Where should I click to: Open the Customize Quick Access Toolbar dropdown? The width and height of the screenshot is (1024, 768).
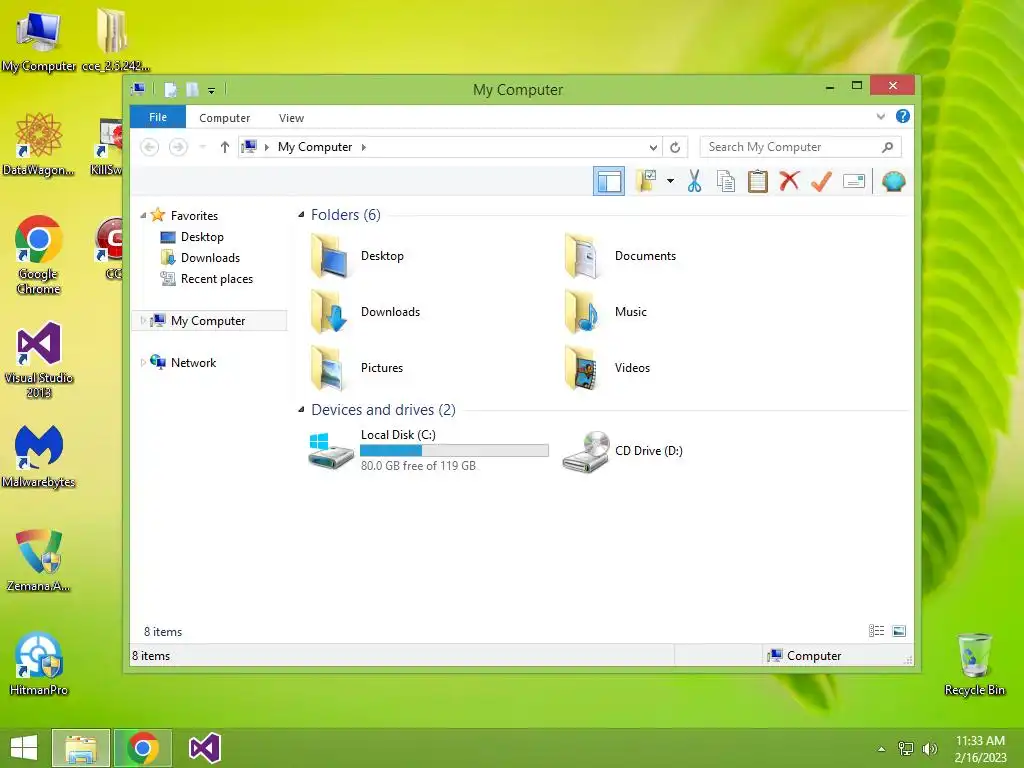click(212, 90)
